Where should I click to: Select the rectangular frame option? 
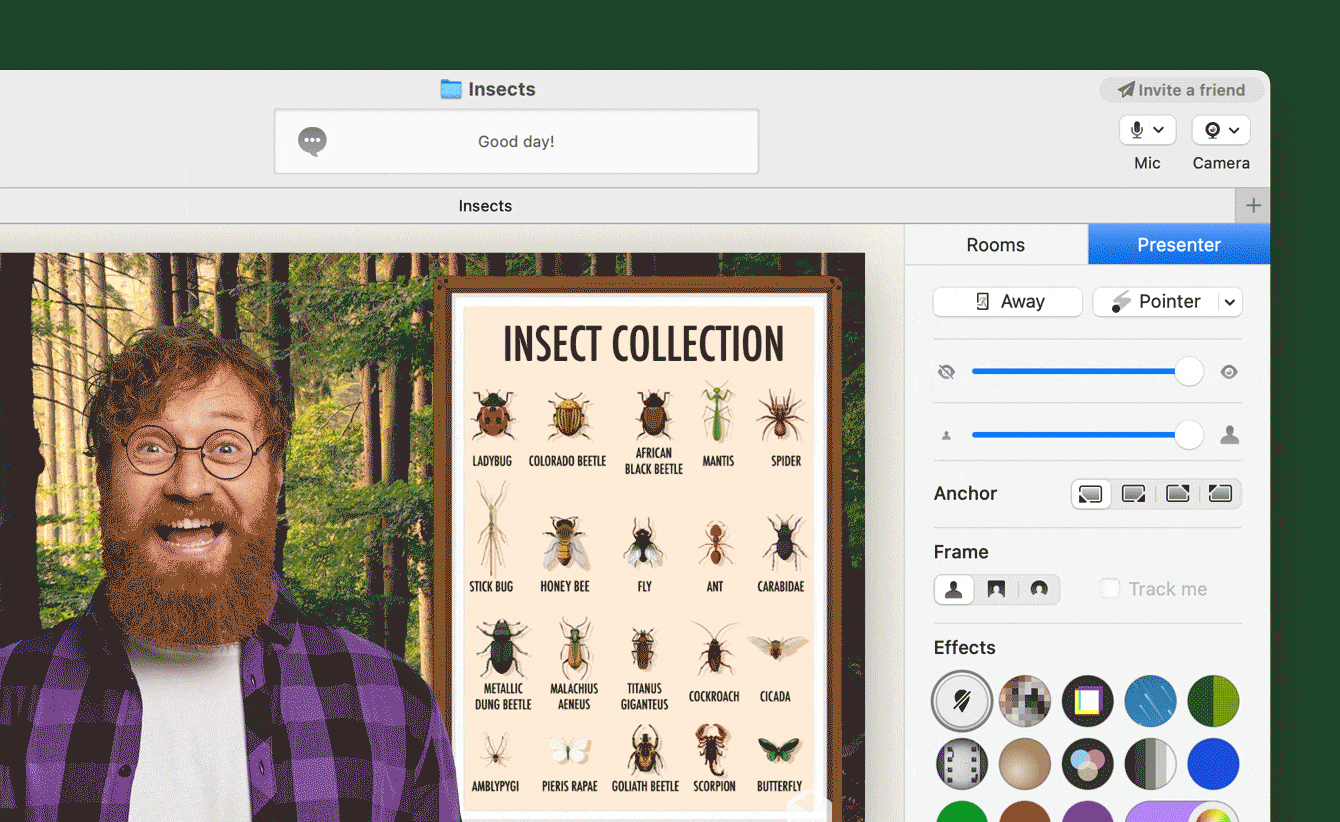point(997,590)
